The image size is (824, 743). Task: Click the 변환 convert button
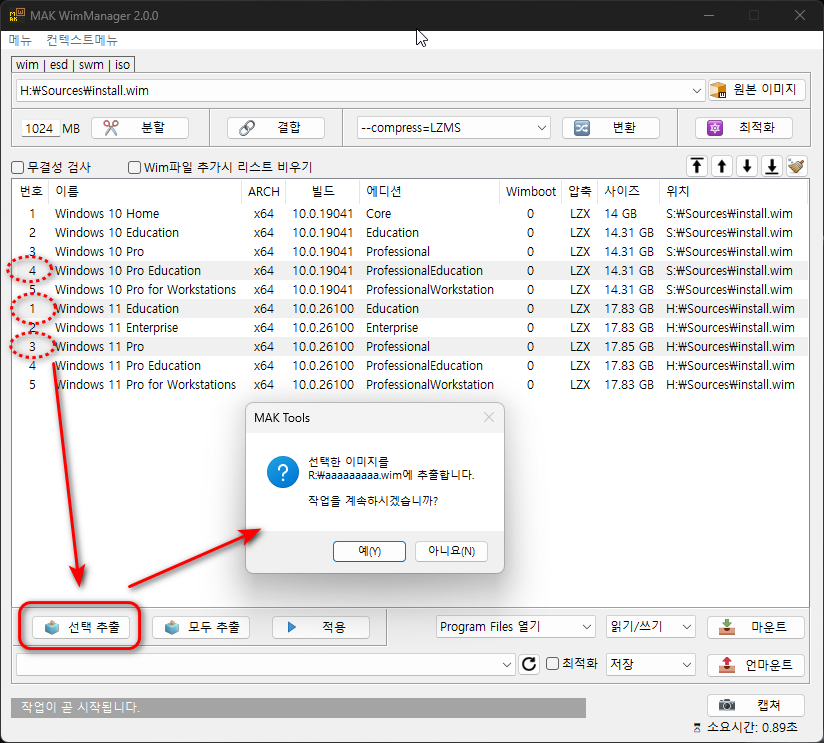611,128
